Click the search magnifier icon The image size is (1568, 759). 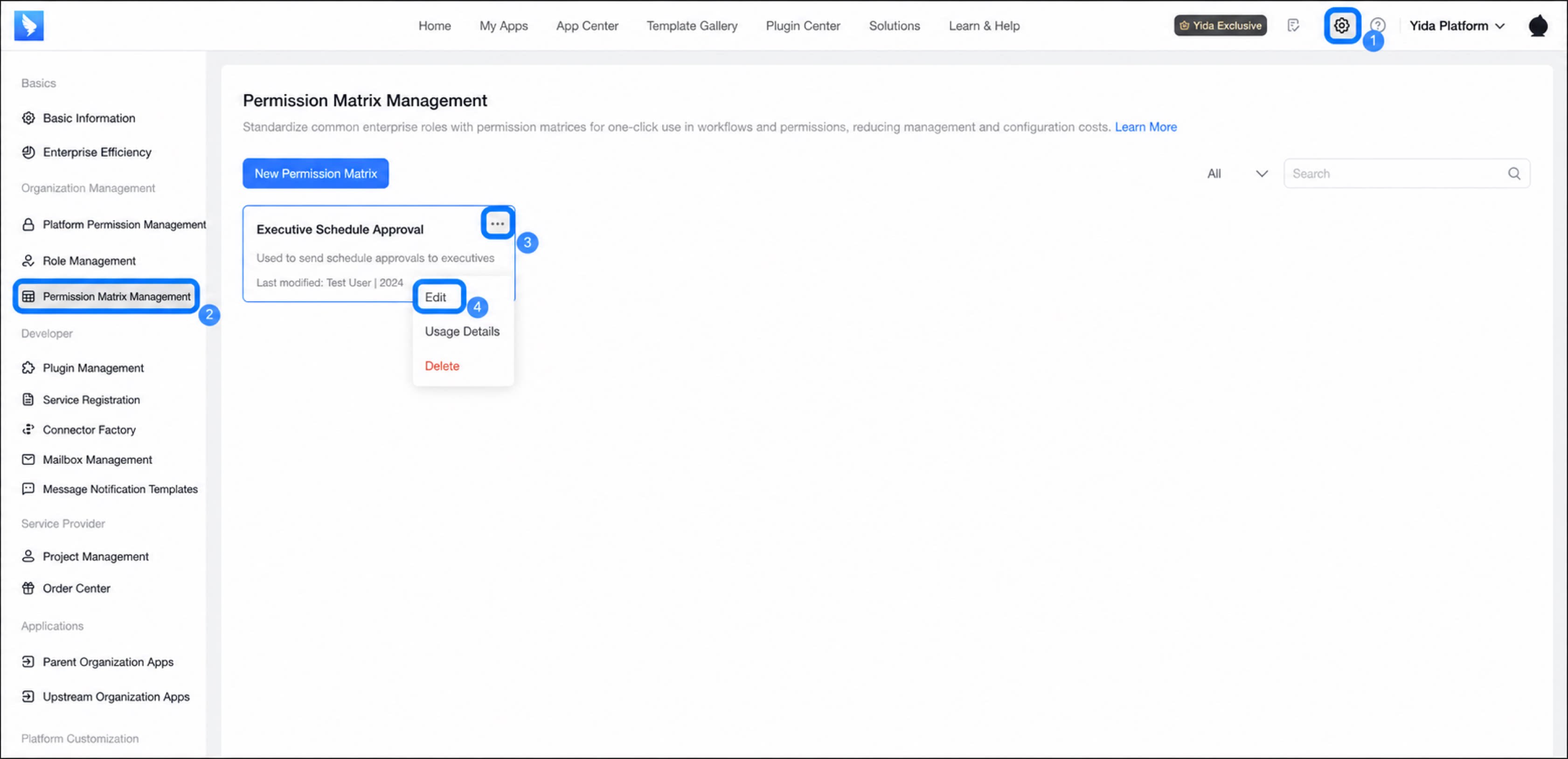(1514, 173)
